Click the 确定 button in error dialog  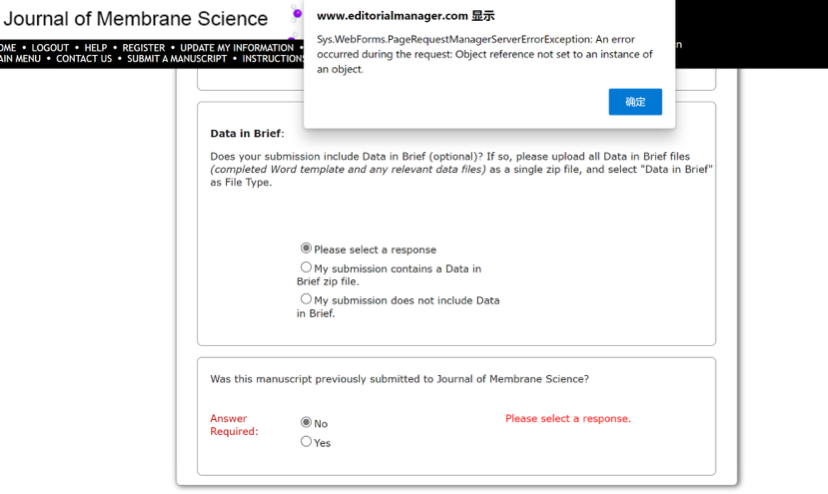pos(635,102)
